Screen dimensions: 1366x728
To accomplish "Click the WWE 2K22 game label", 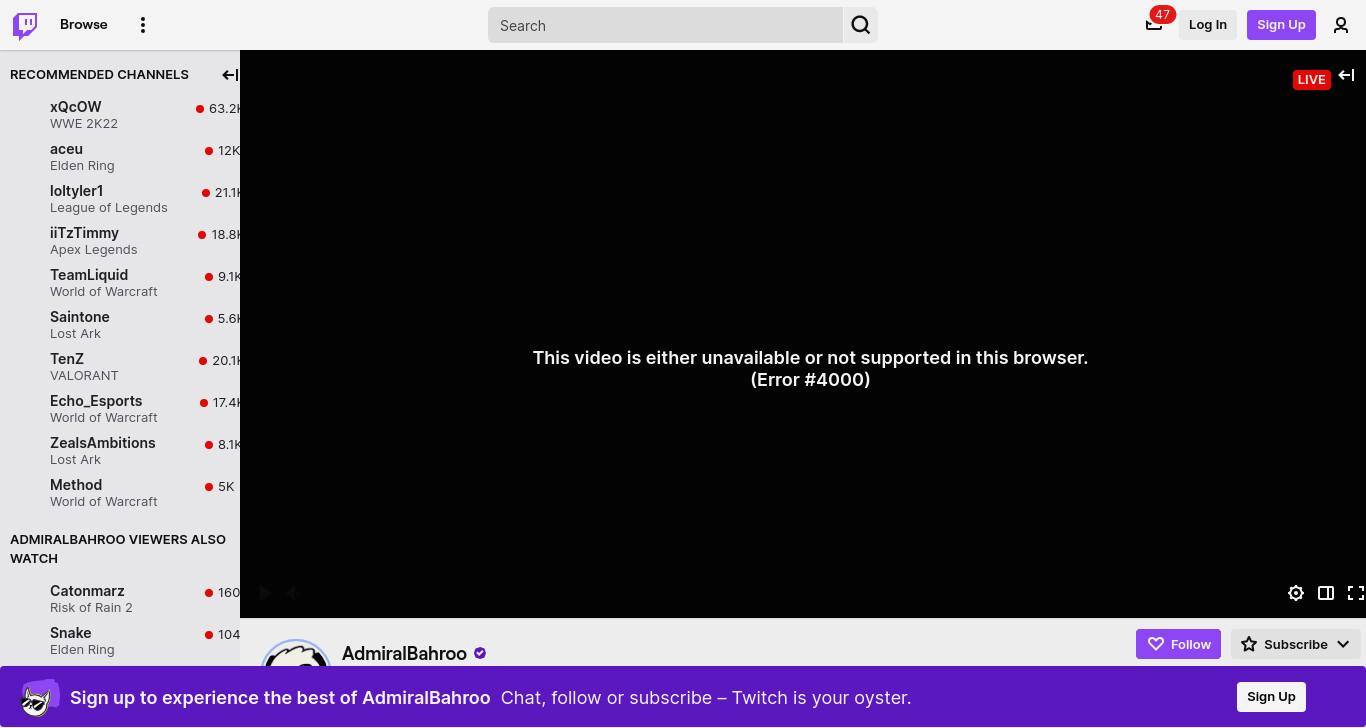I will click(84, 123).
